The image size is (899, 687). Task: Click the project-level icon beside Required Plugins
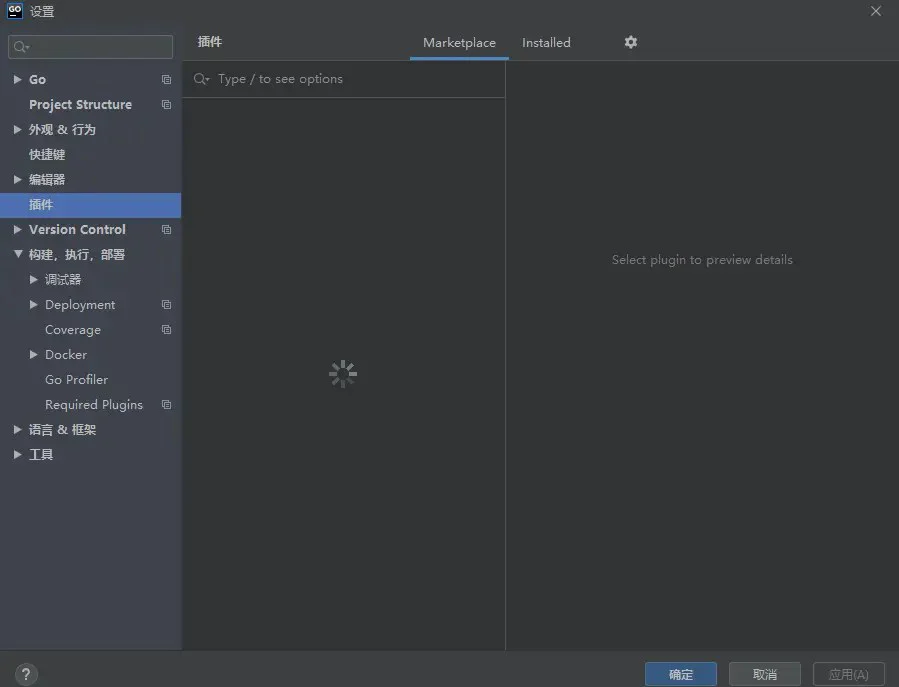coord(166,405)
